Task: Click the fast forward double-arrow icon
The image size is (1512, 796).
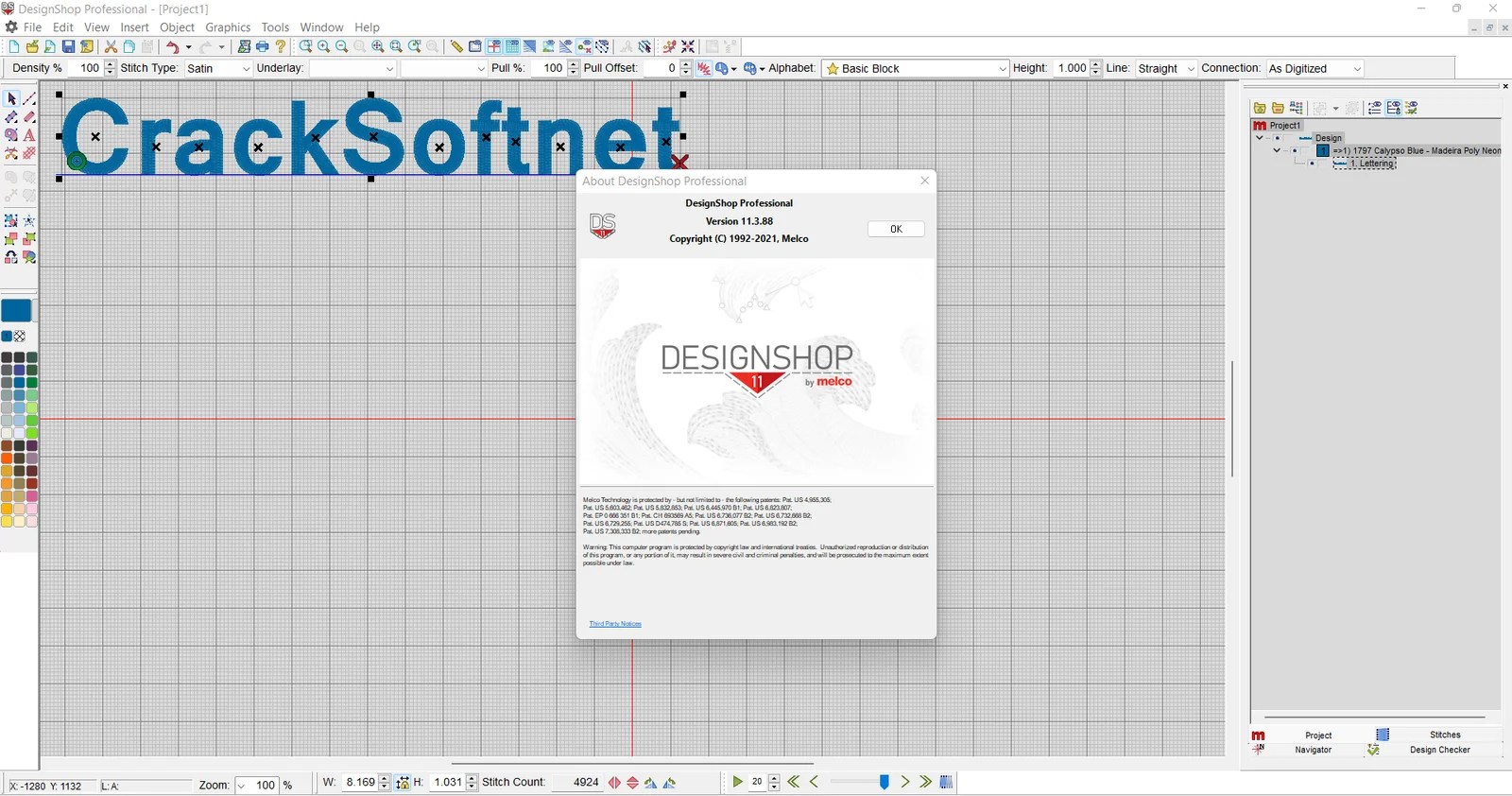Action: tap(925, 782)
